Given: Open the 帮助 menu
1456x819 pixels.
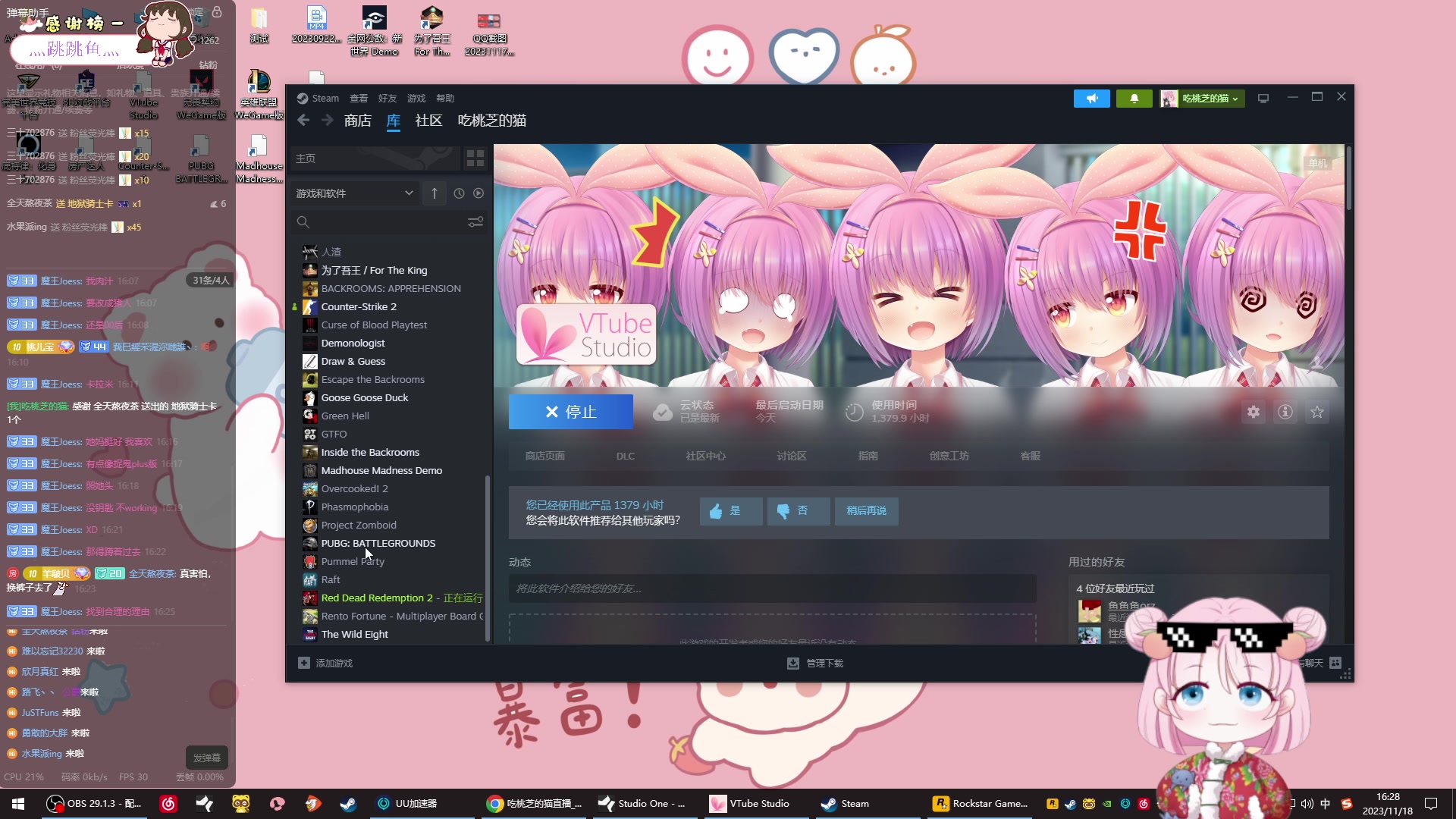Looking at the screenshot, I should (445, 99).
